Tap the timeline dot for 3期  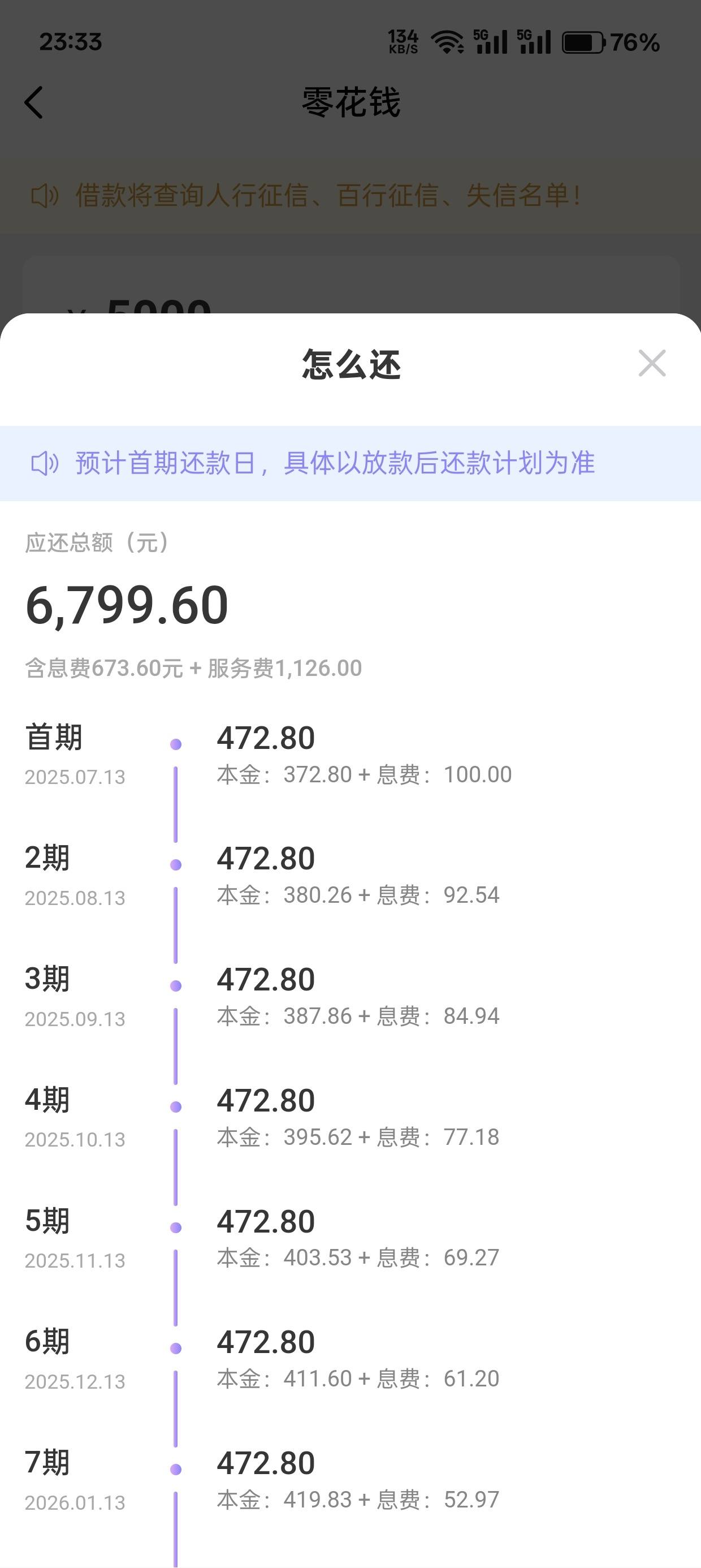(176, 986)
